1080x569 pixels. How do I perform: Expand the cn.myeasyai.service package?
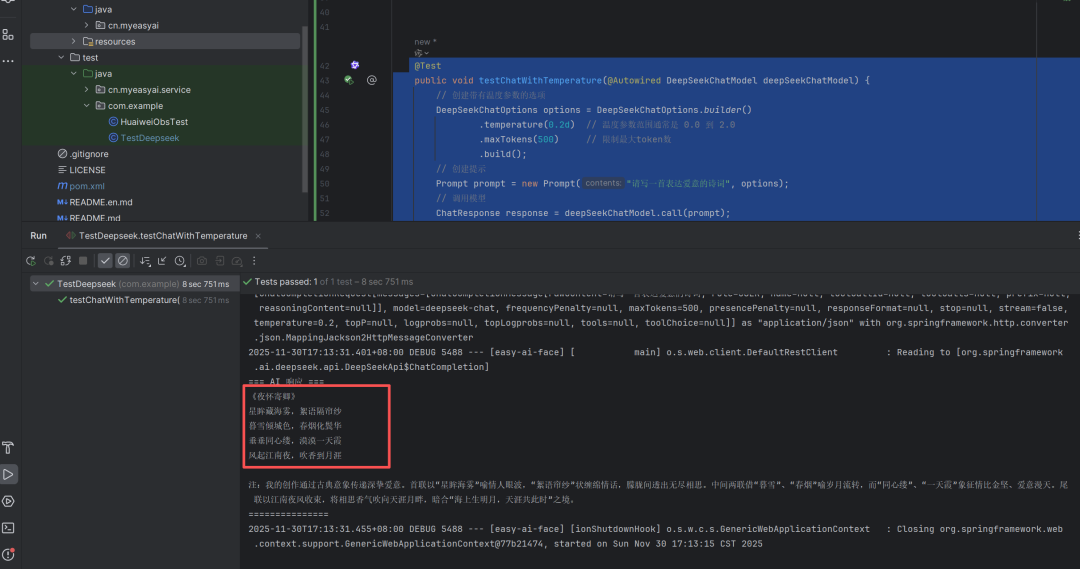point(87,90)
